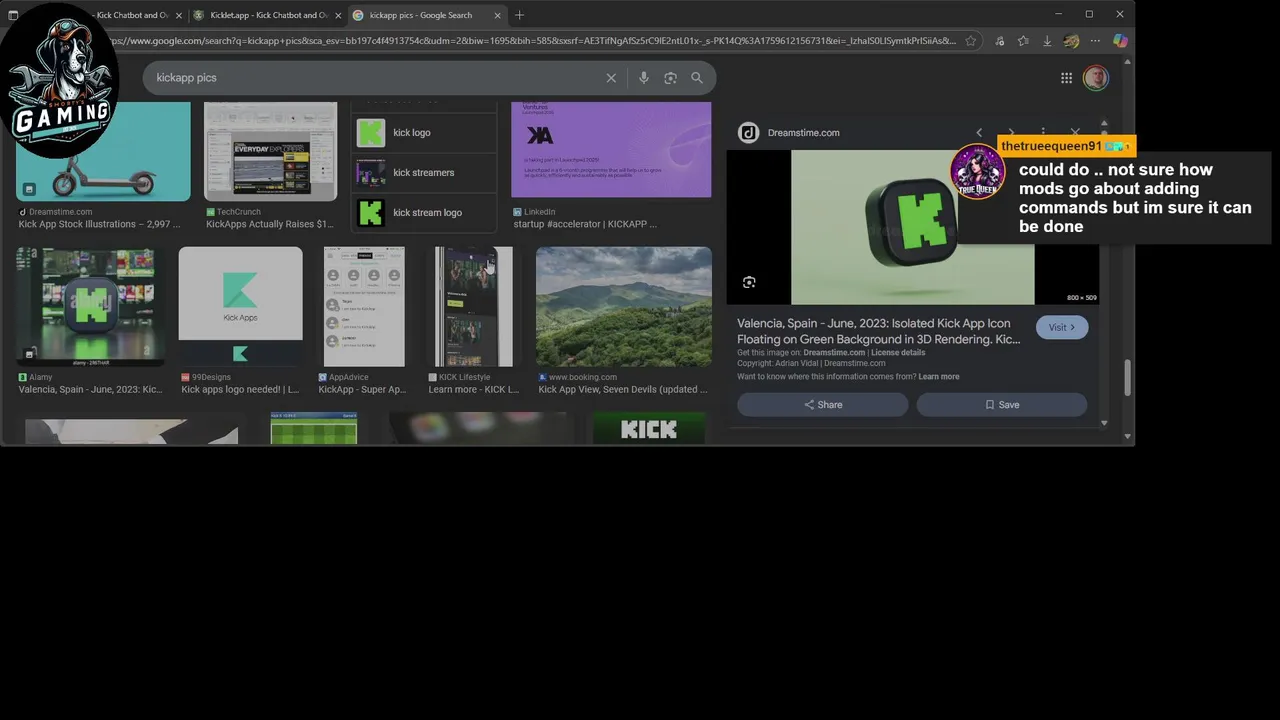Open the read aloud toolbar icon

(999, 41)
